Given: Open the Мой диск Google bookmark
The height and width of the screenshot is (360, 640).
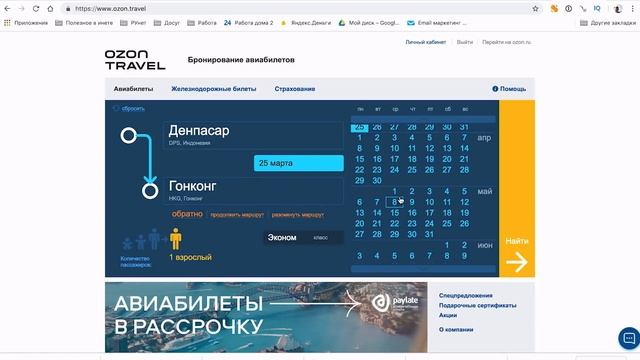Looking at the screenshot, I should 369,23.
